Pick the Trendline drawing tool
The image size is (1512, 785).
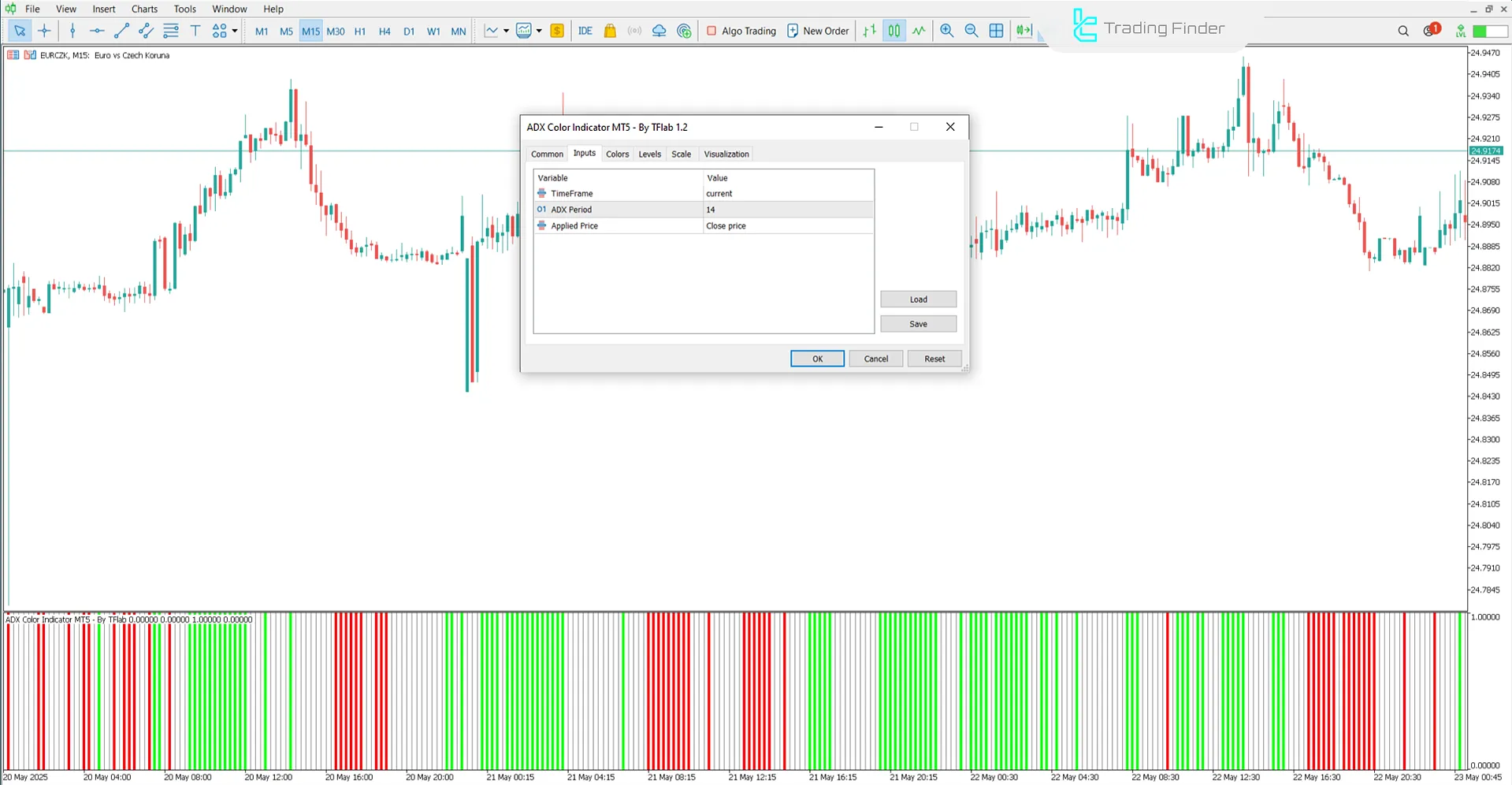pyautogui.click(x=121, y=31)
